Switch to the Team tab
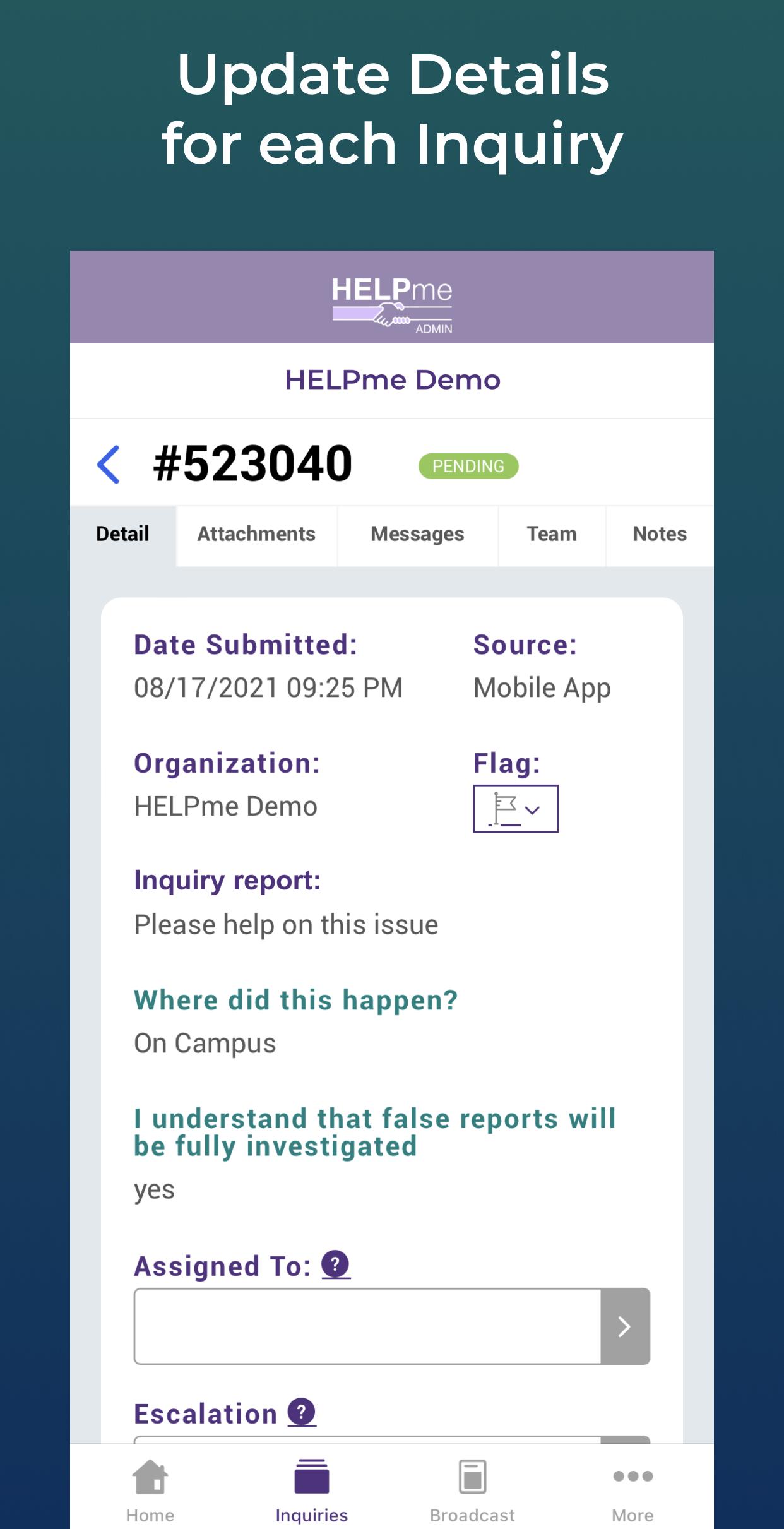The width and height of the screenshot is (784, 1529). (552, 534)
